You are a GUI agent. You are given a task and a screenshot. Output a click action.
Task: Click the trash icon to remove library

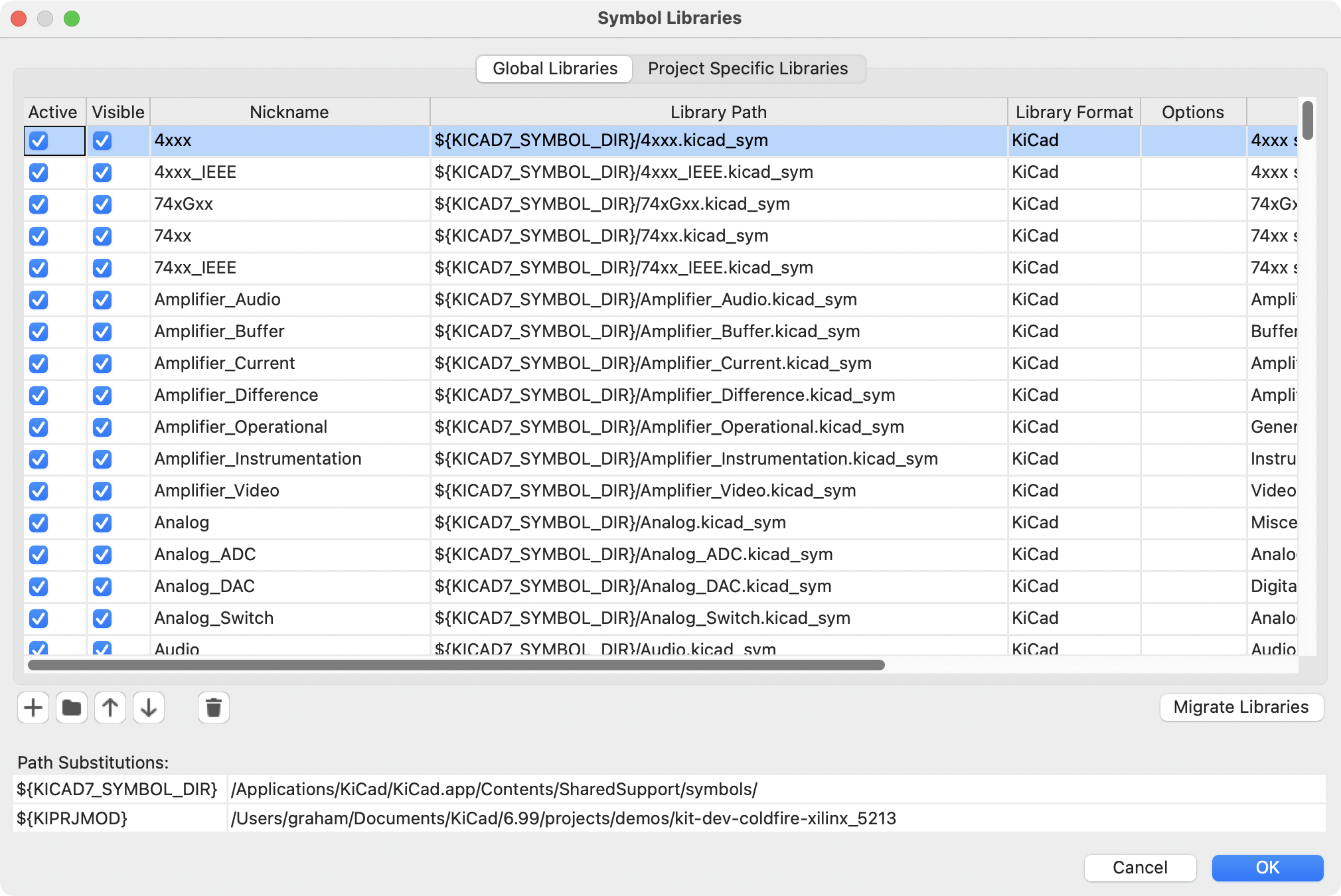pos(213,708)
